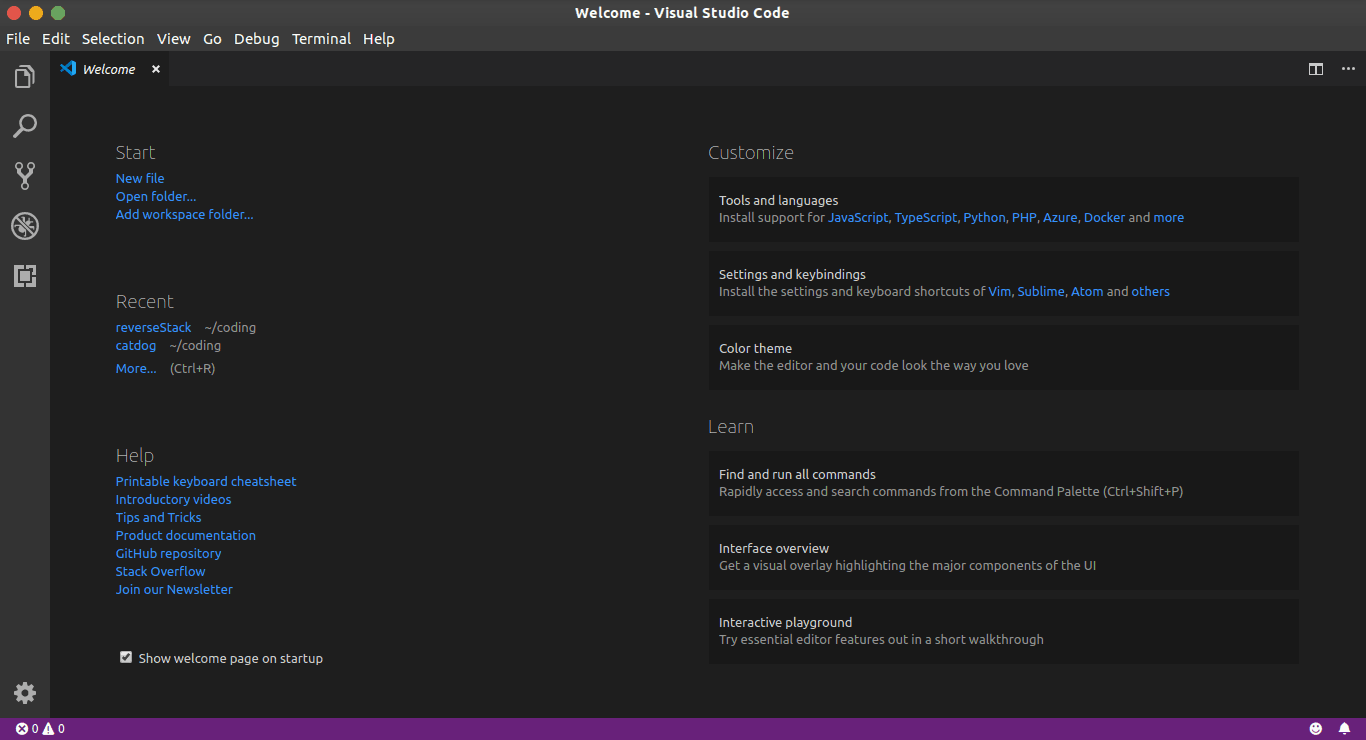Click the Atom keybindings link
The image size is (1366, 740).
(1087, 291)
